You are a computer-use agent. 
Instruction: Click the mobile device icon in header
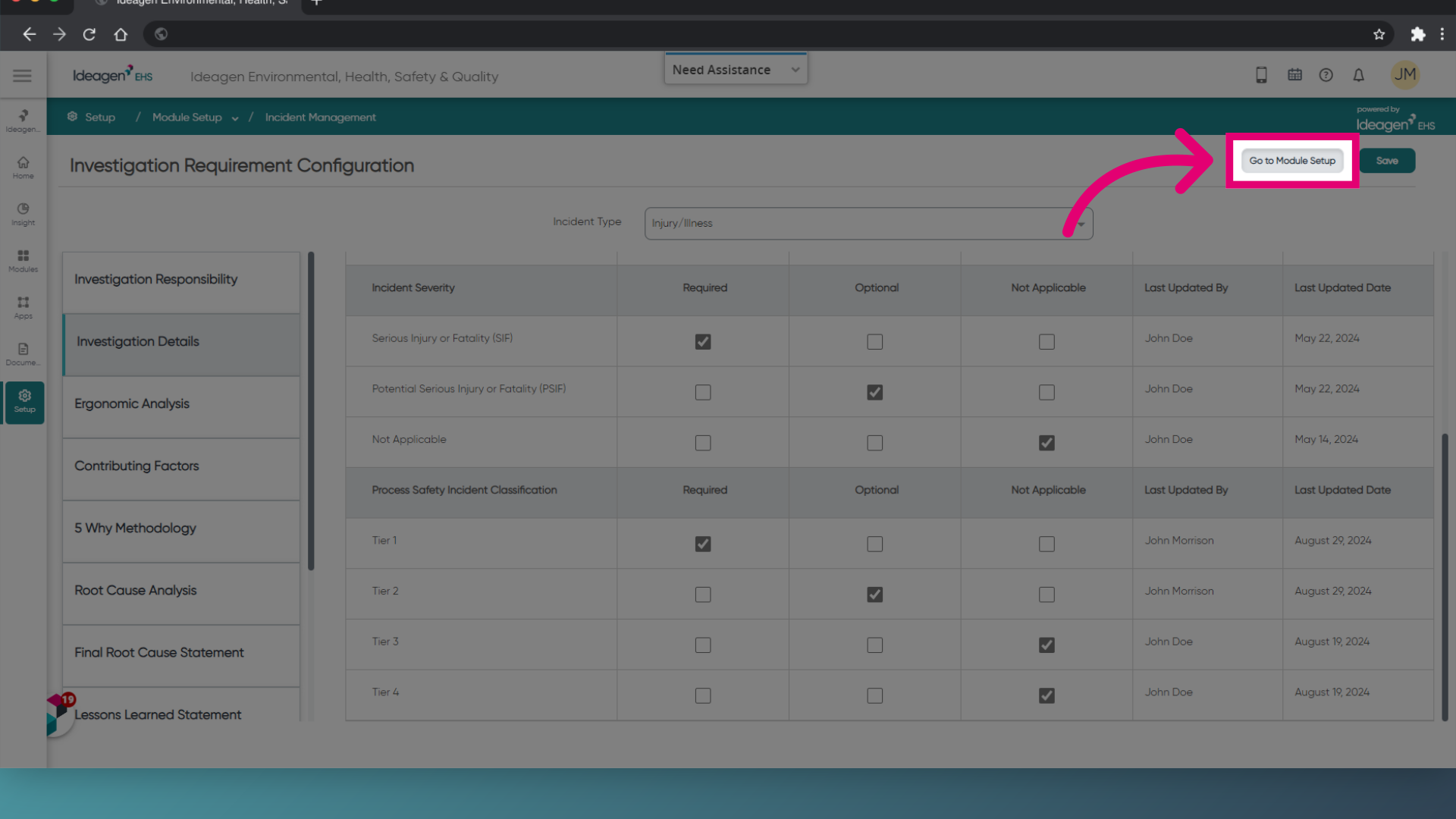point(1261,75)
